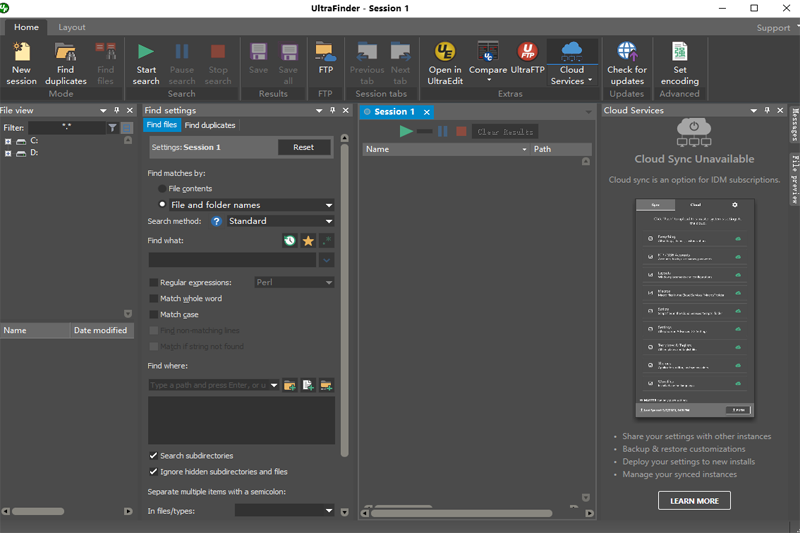Open search history clock icon
800x533 pixels.
click(290, 241)
